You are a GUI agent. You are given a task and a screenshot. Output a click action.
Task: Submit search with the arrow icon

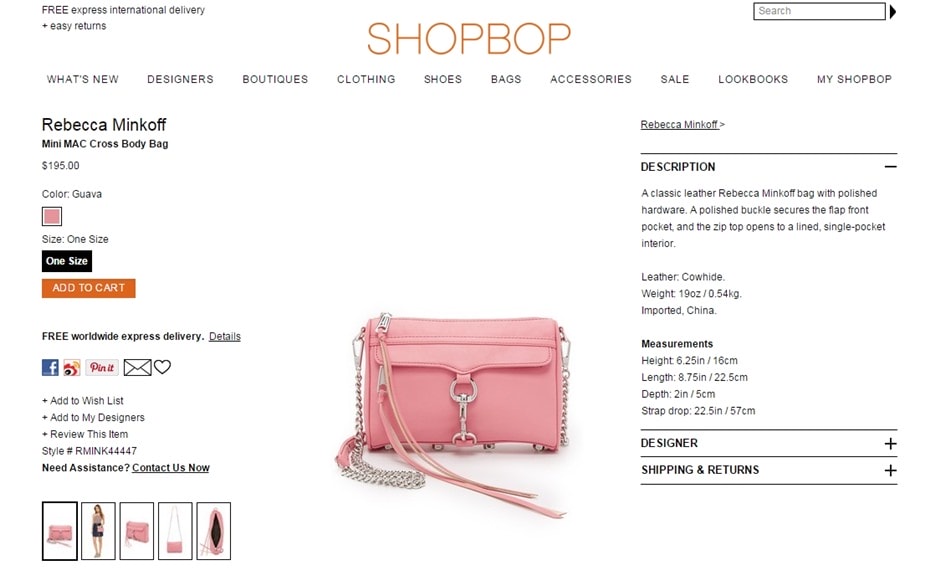click(x=893, y=11)
